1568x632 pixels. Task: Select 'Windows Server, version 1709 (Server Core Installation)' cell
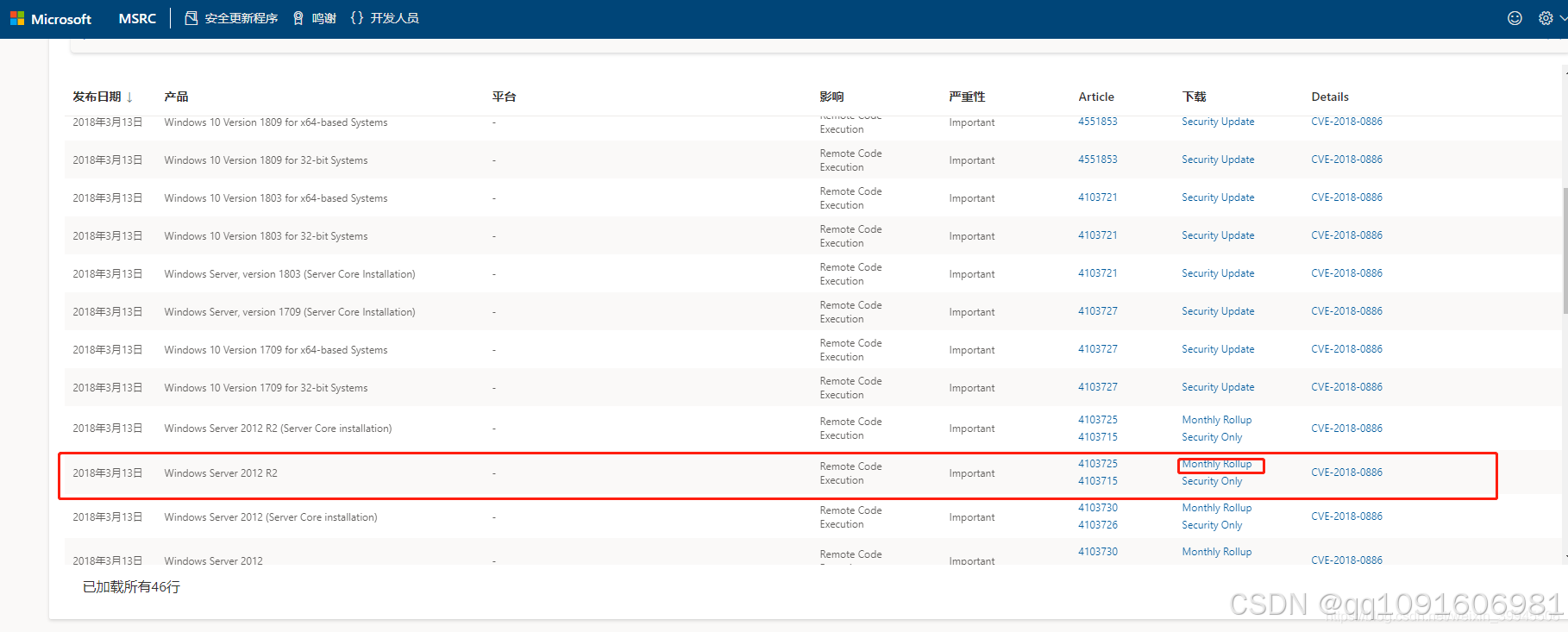tap(290, 312)
